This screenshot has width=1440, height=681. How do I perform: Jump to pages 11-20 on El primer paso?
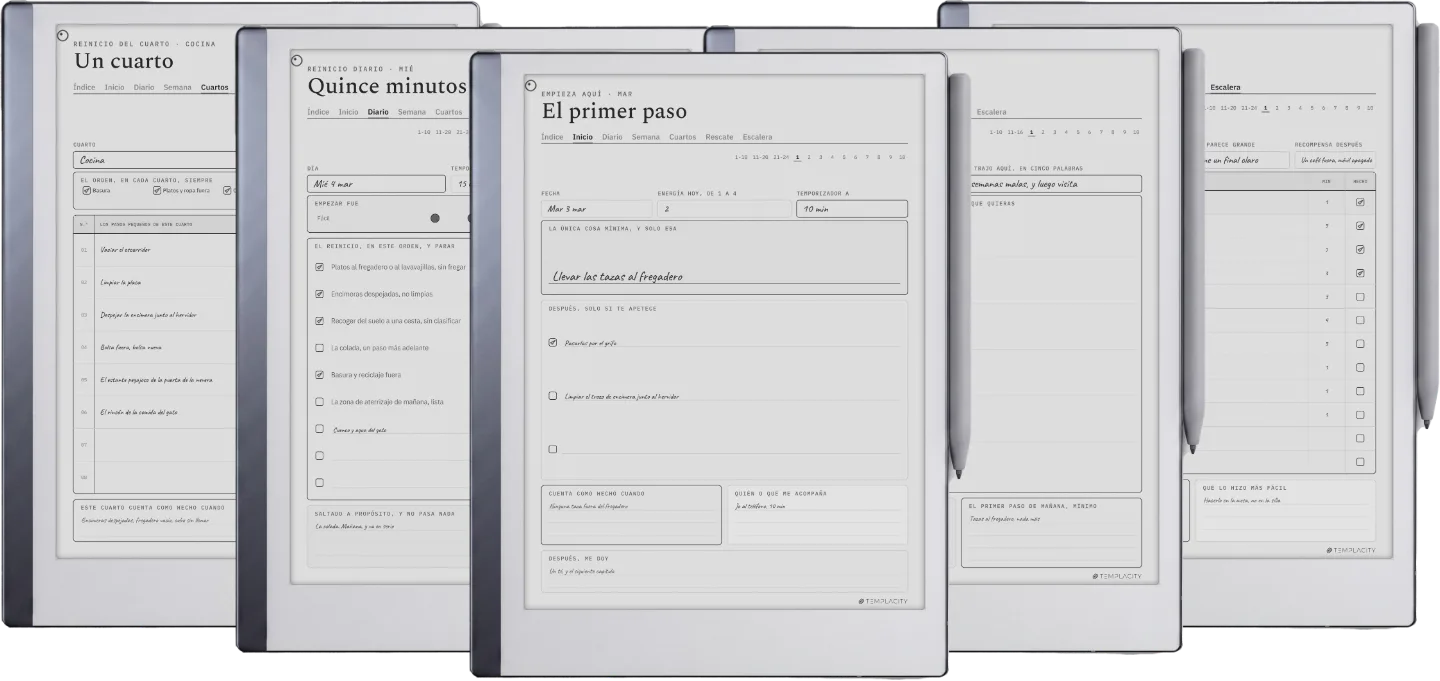[x=761, y=157]
